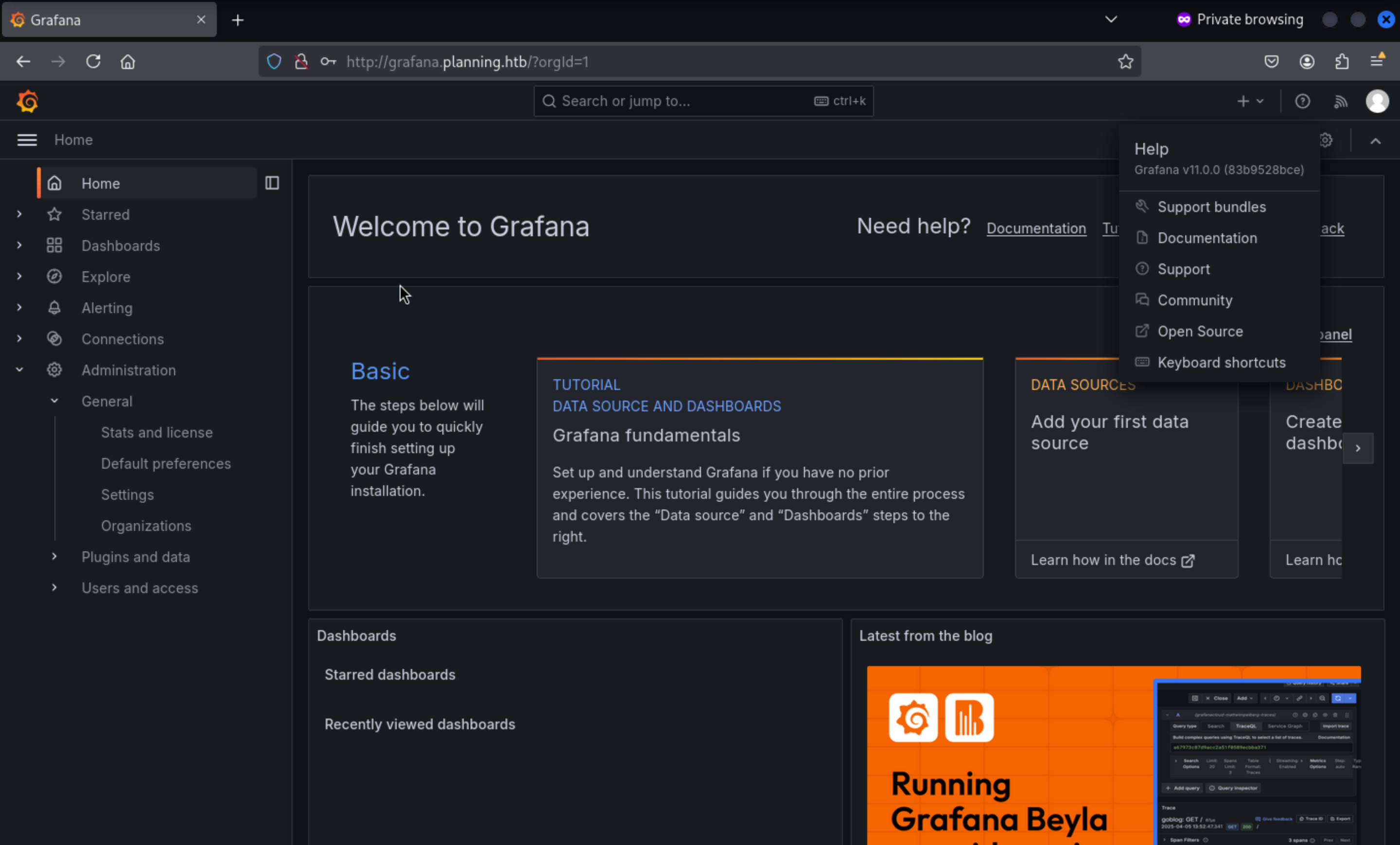Open the Firefox extensions puzzle icon
This screenshot has width=1400, height=845.
coord(1342,61)
